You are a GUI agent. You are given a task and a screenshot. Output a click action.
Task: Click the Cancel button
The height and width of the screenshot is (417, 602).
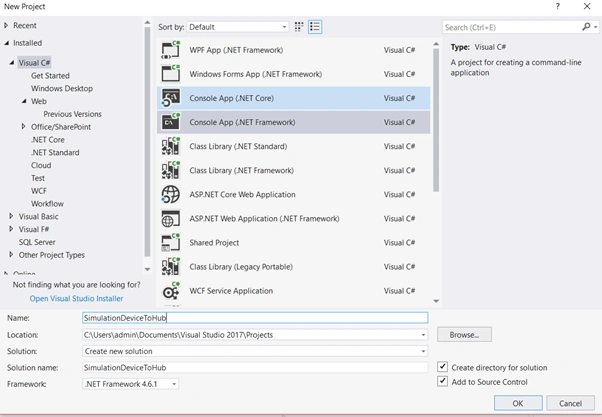click(x=570, y=403)
